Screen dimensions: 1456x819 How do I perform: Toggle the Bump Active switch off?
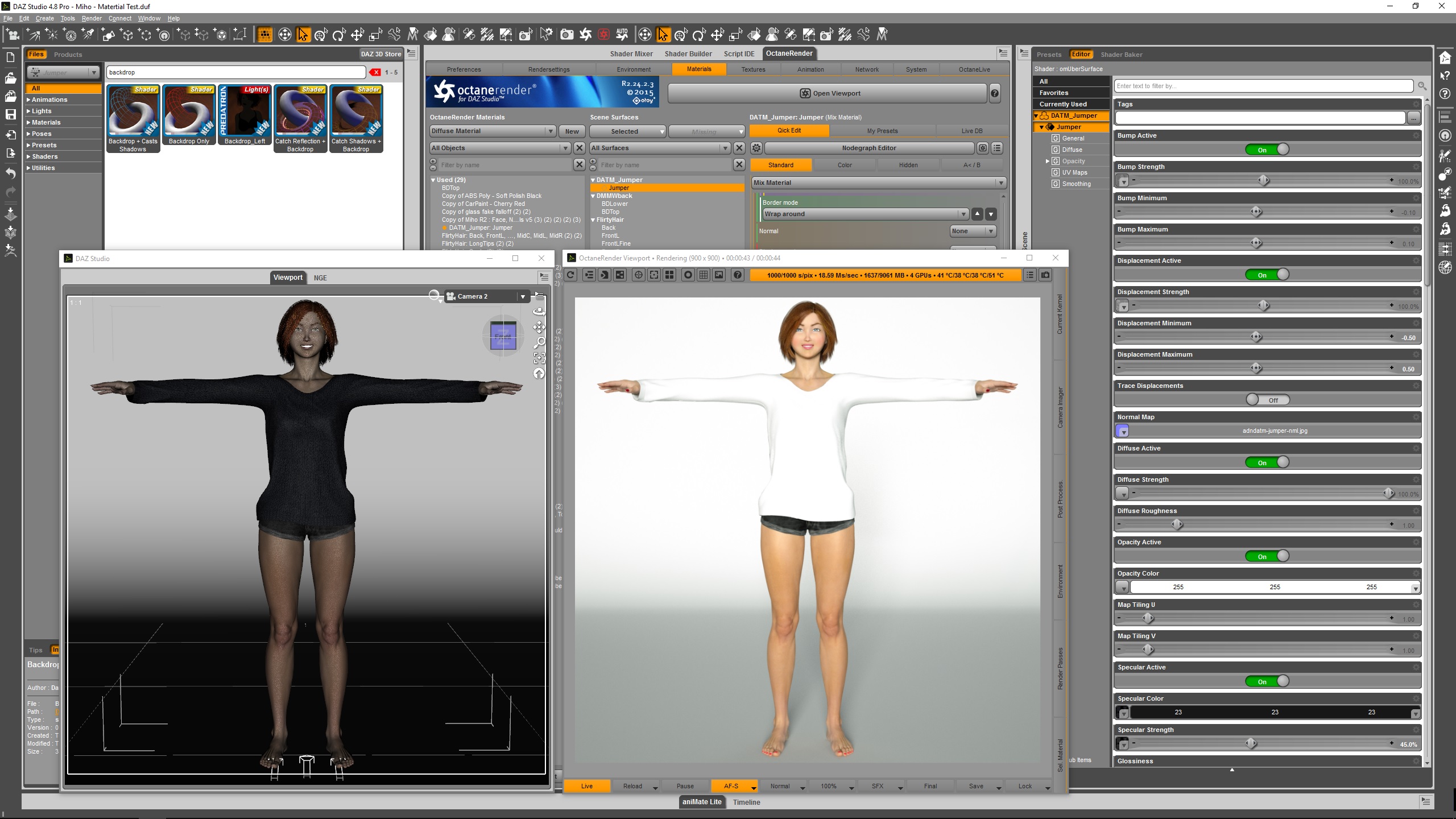click(1267, 150)
